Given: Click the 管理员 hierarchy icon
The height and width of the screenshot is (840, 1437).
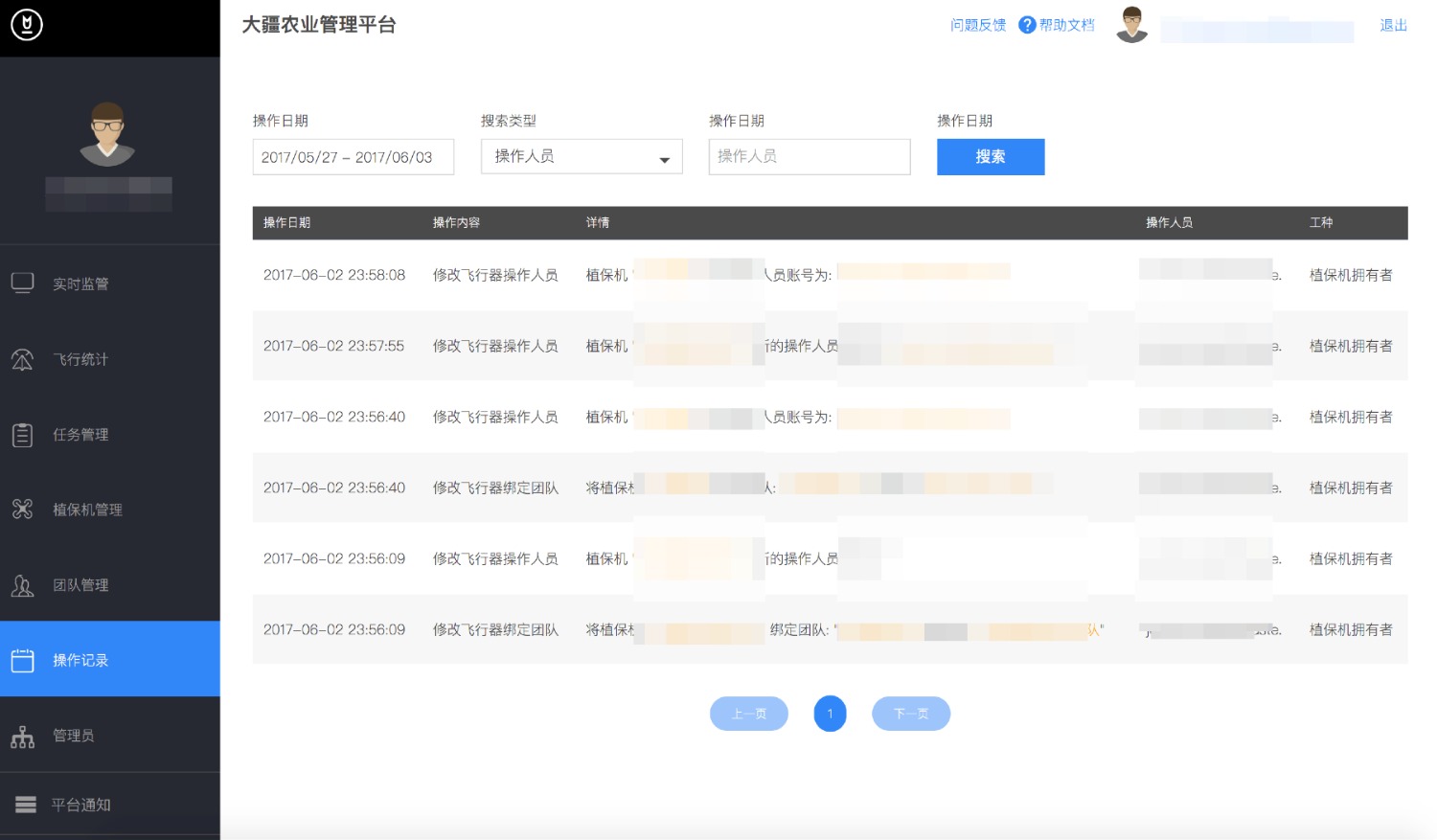Looking at the screenshot, I should pos(23,736).
